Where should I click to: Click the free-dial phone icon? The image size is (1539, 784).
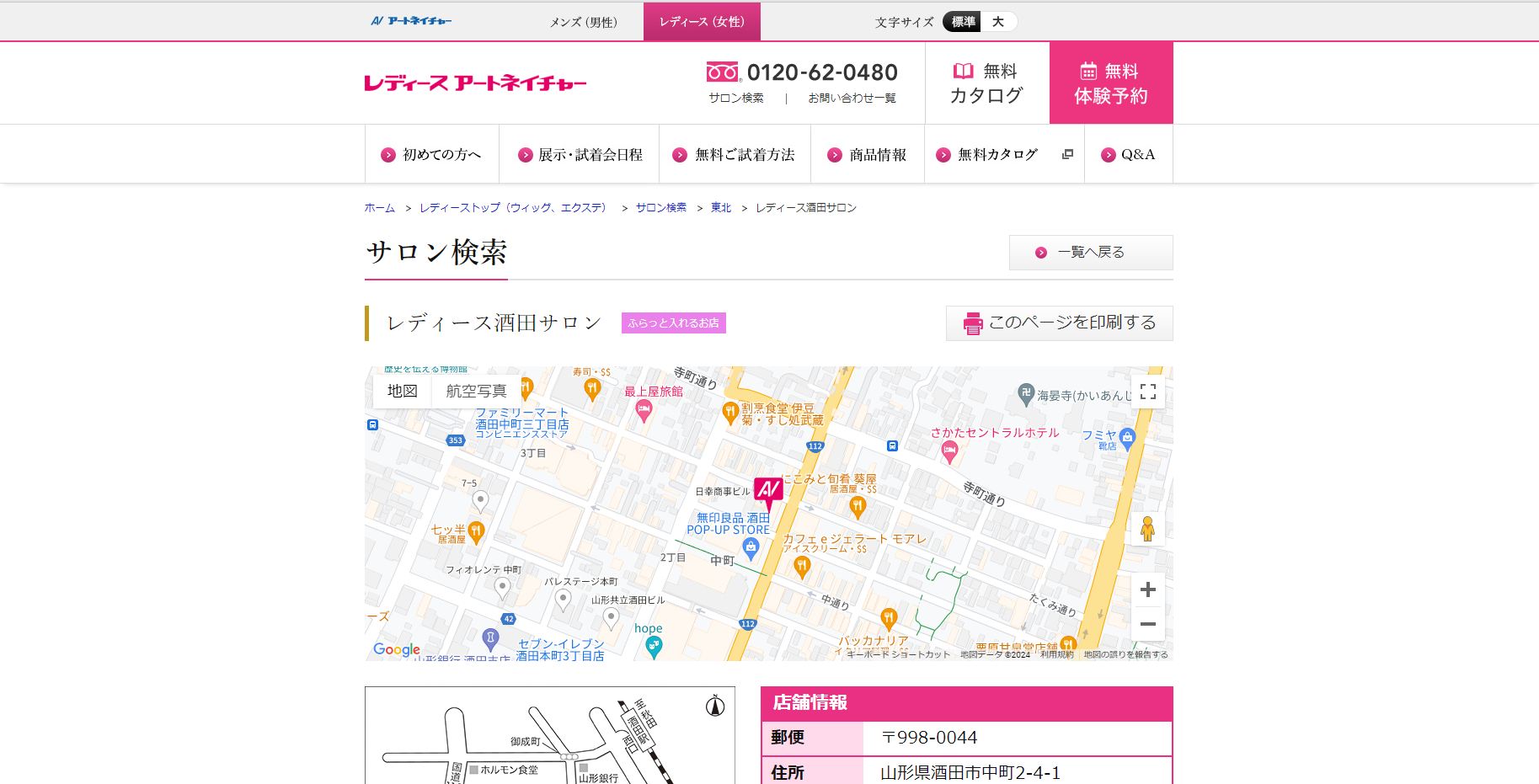(723, 72)
